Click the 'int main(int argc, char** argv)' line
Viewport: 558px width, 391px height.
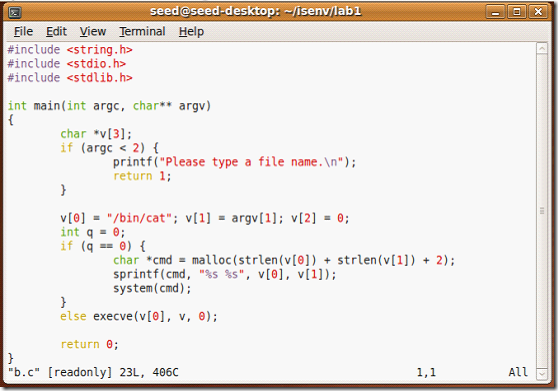(x=110, y=106)
